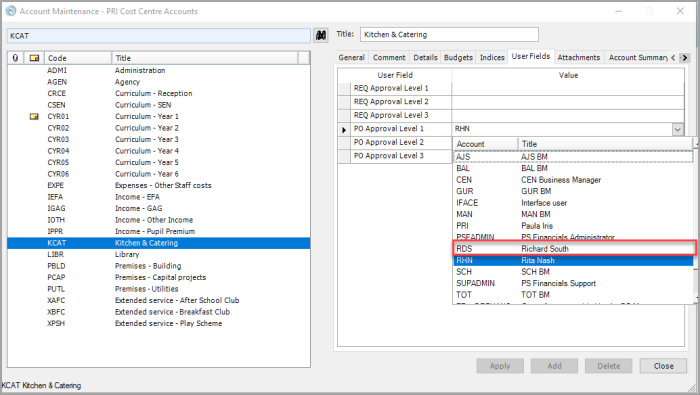Click the KCAT account search field
The width and height of the screenshot is (700, 395).
[x=158, y=36]
